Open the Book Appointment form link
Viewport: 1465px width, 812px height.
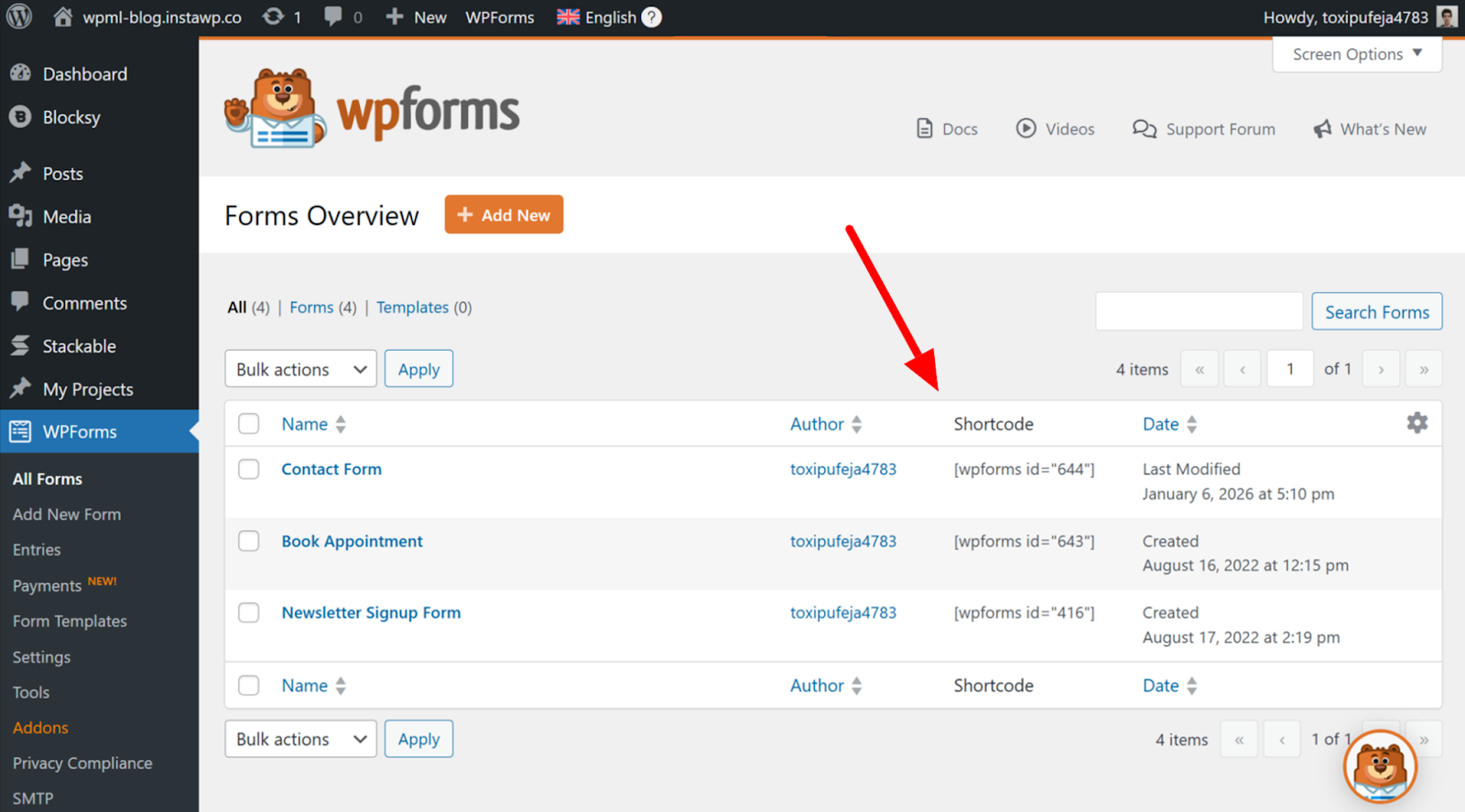point(353,541)
